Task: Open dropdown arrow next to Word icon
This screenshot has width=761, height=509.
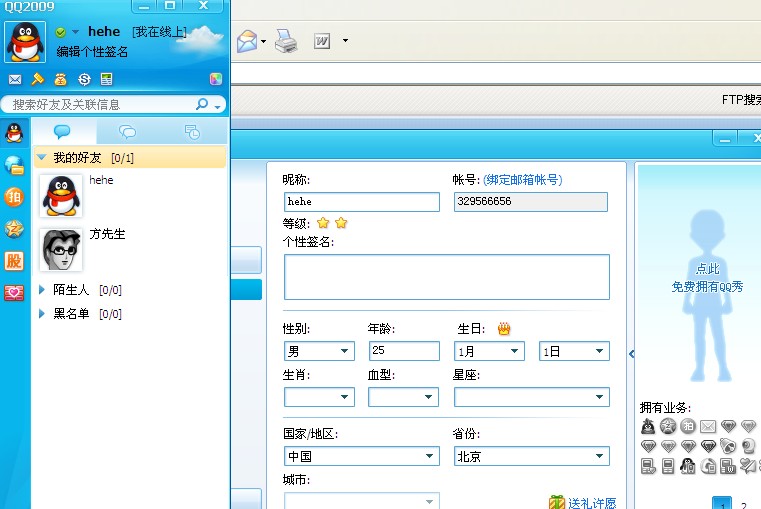Action: [x=346, y=40]
